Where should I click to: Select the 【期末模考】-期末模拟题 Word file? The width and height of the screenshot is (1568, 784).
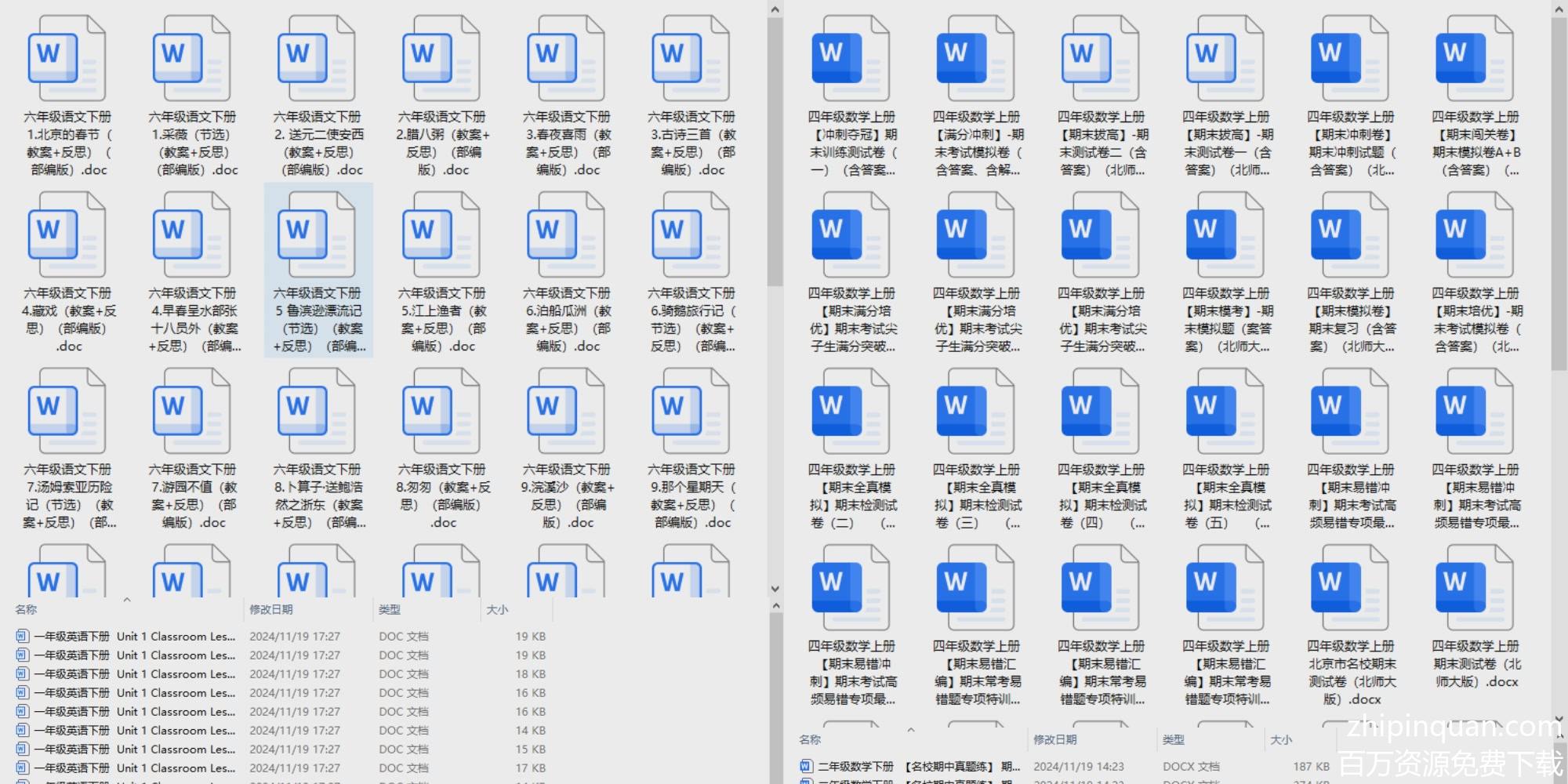coord(1225,235)
